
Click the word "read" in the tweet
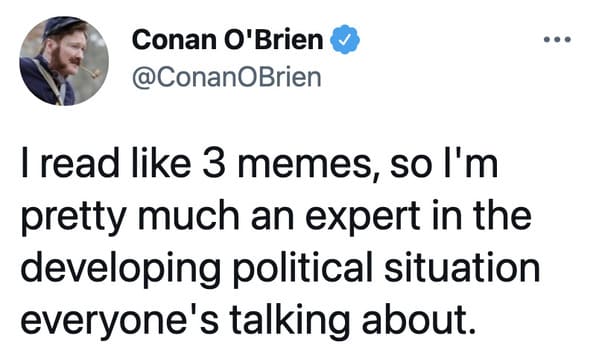(x=79, y=163)
